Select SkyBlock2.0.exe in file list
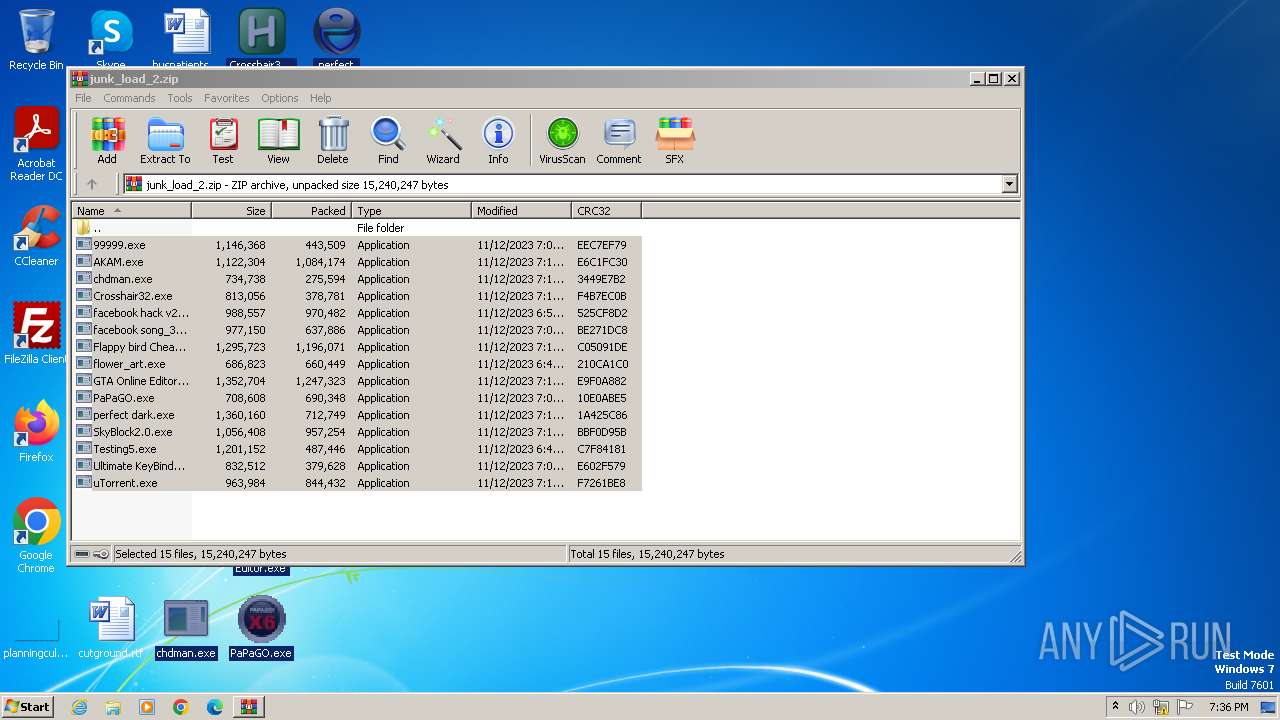The image size is (1280, 720). pyautogui.click(x=357, y=432)
